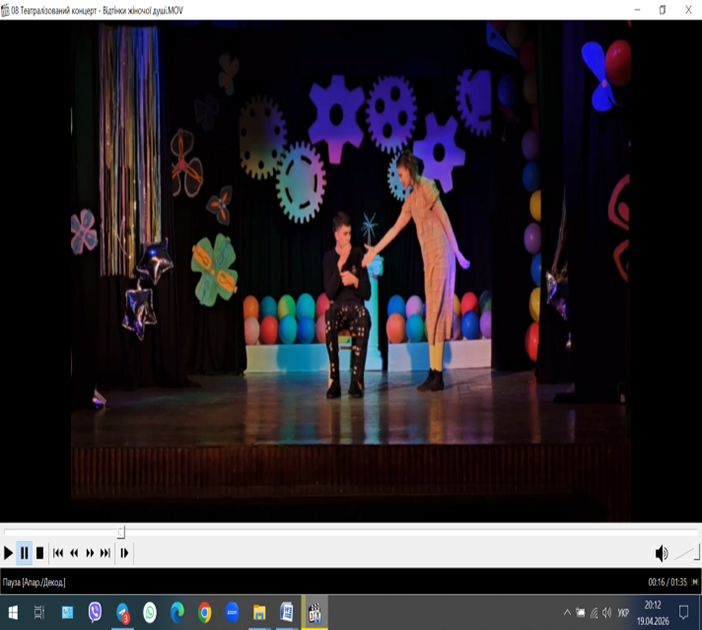Viewport: 702px width, 630px height.
Task: Skip to previous file in playlist
Action: tap(58, 553)
